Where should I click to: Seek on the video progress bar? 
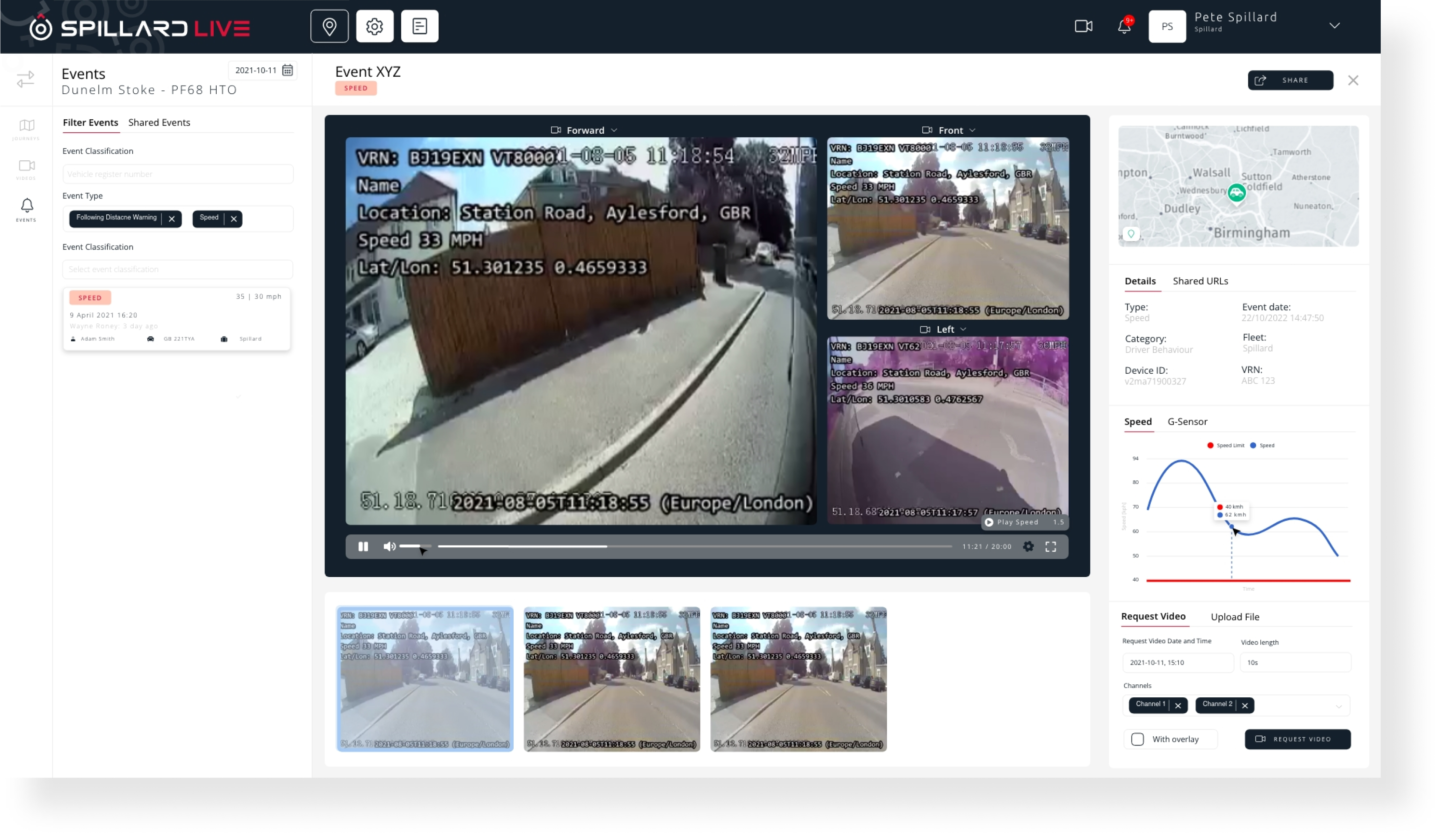coord(695,546)
